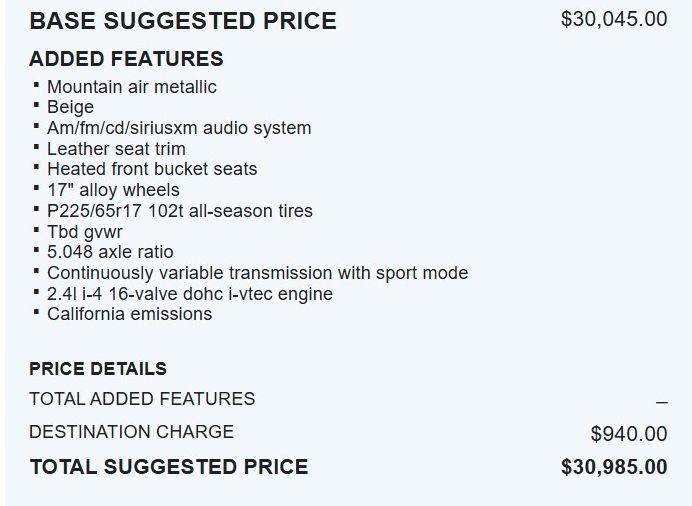Viewport: 692px width, 506px height.
Task: Select the 17" alloy wheels entry
Action: point(113,190)
